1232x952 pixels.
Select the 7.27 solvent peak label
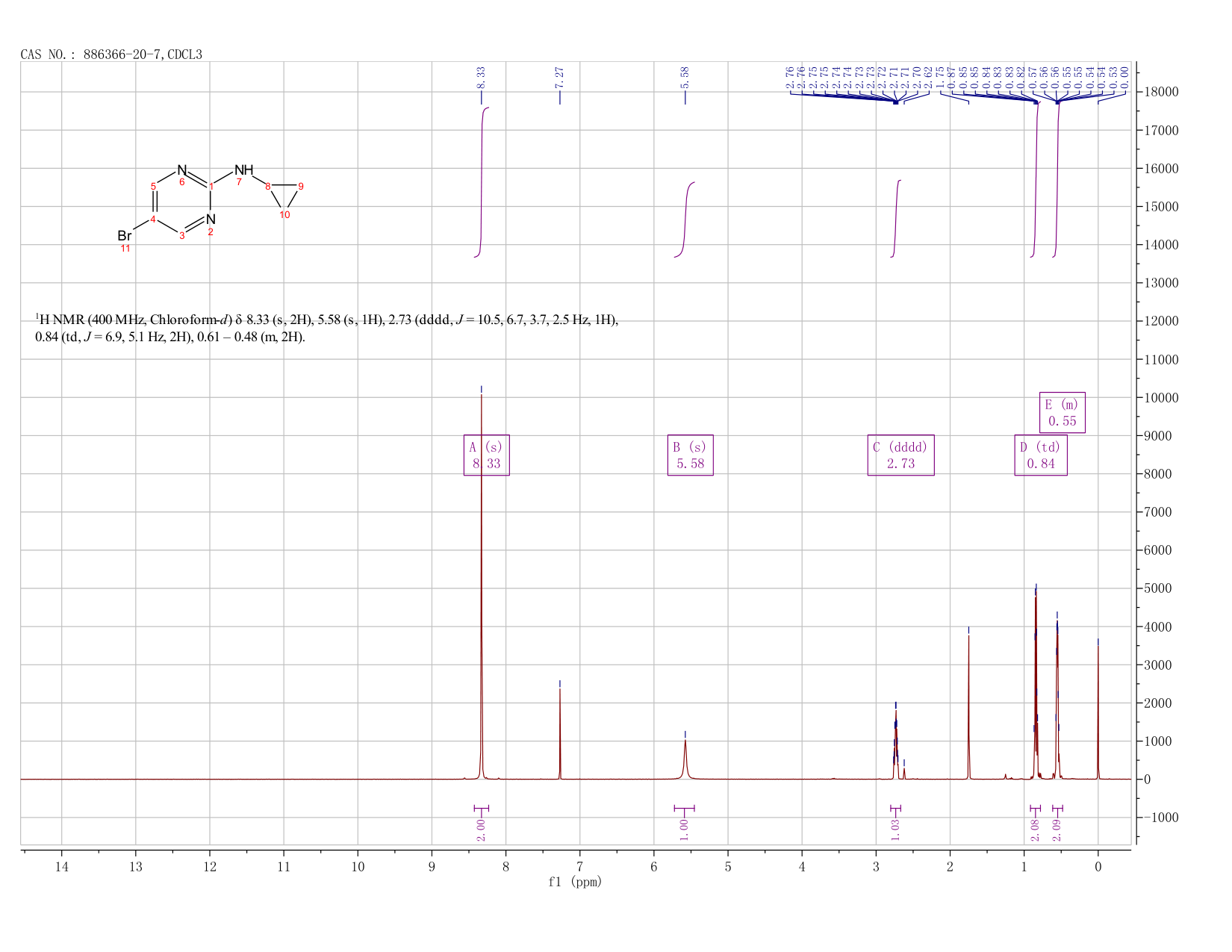pos(559,75)
